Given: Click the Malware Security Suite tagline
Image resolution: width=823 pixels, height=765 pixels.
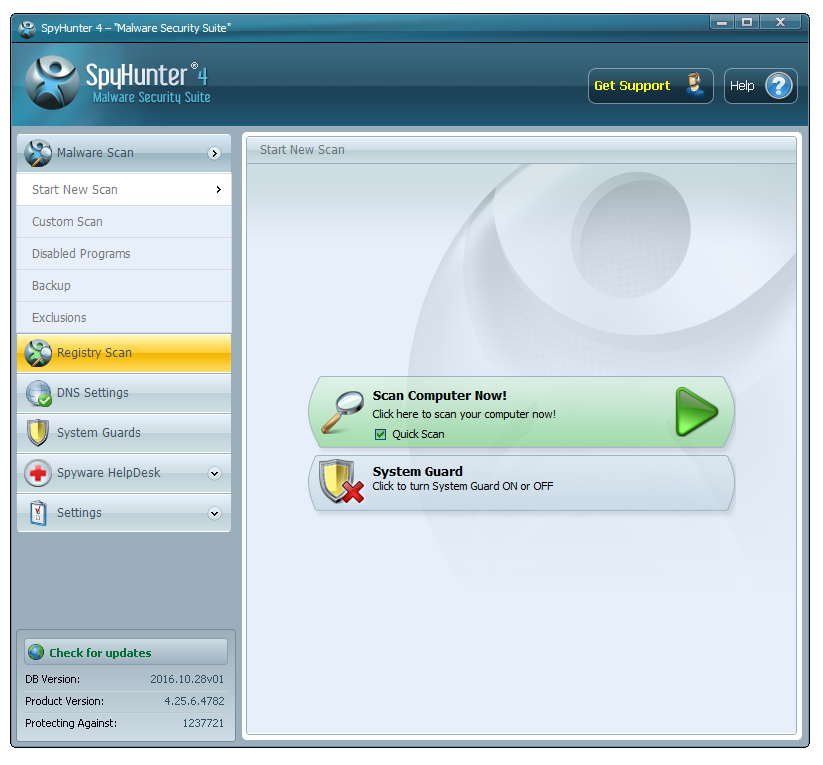Looking at the screenshot, I should point(151,98).
